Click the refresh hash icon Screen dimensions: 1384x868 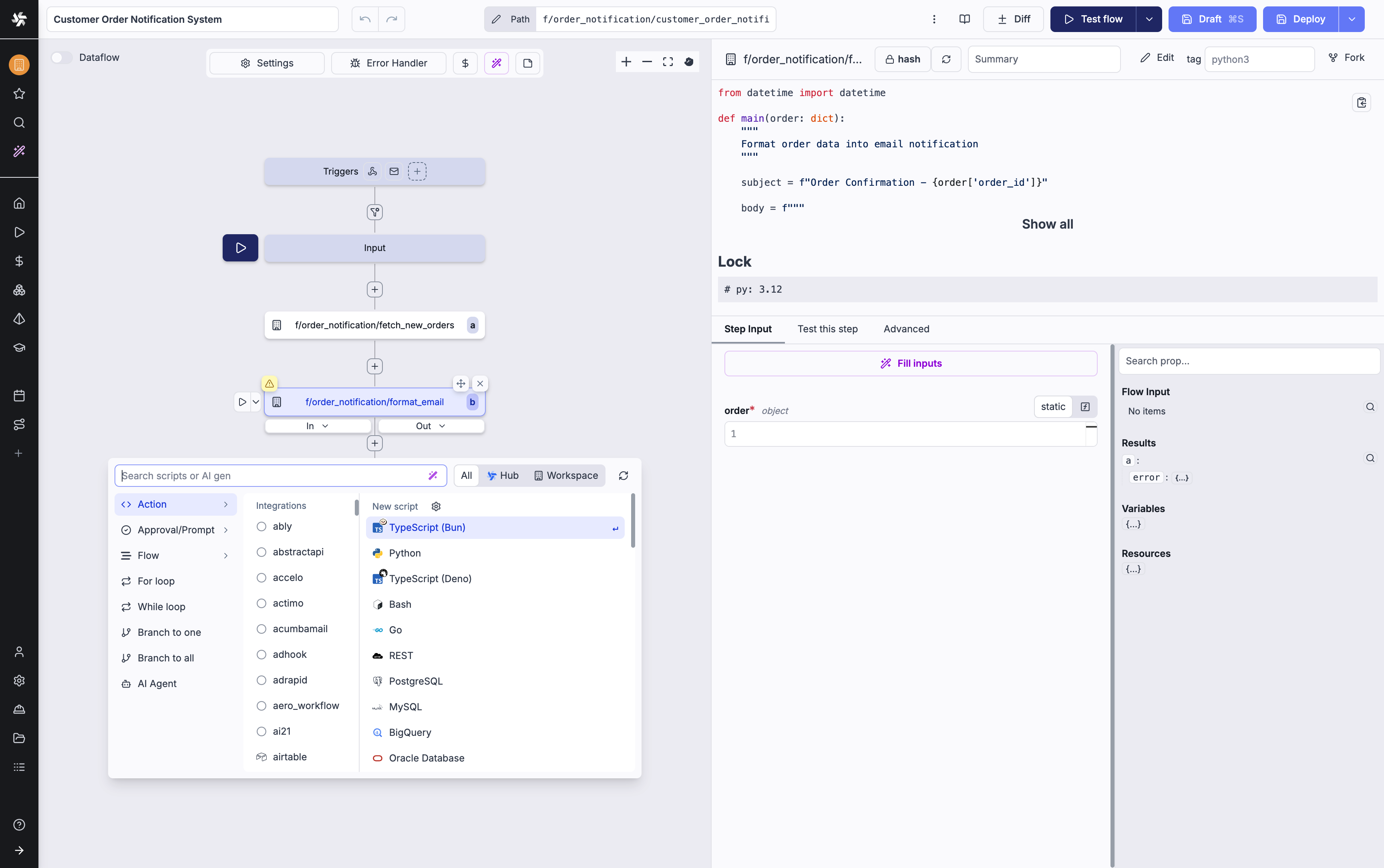(x=946, y=59)
